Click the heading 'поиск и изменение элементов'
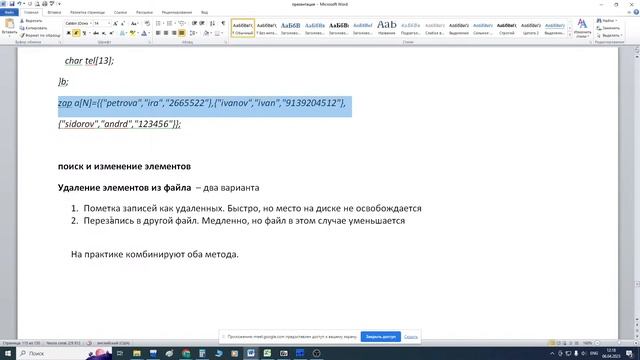The width and height of the screenshot is (640, 360). pos(124,166)
